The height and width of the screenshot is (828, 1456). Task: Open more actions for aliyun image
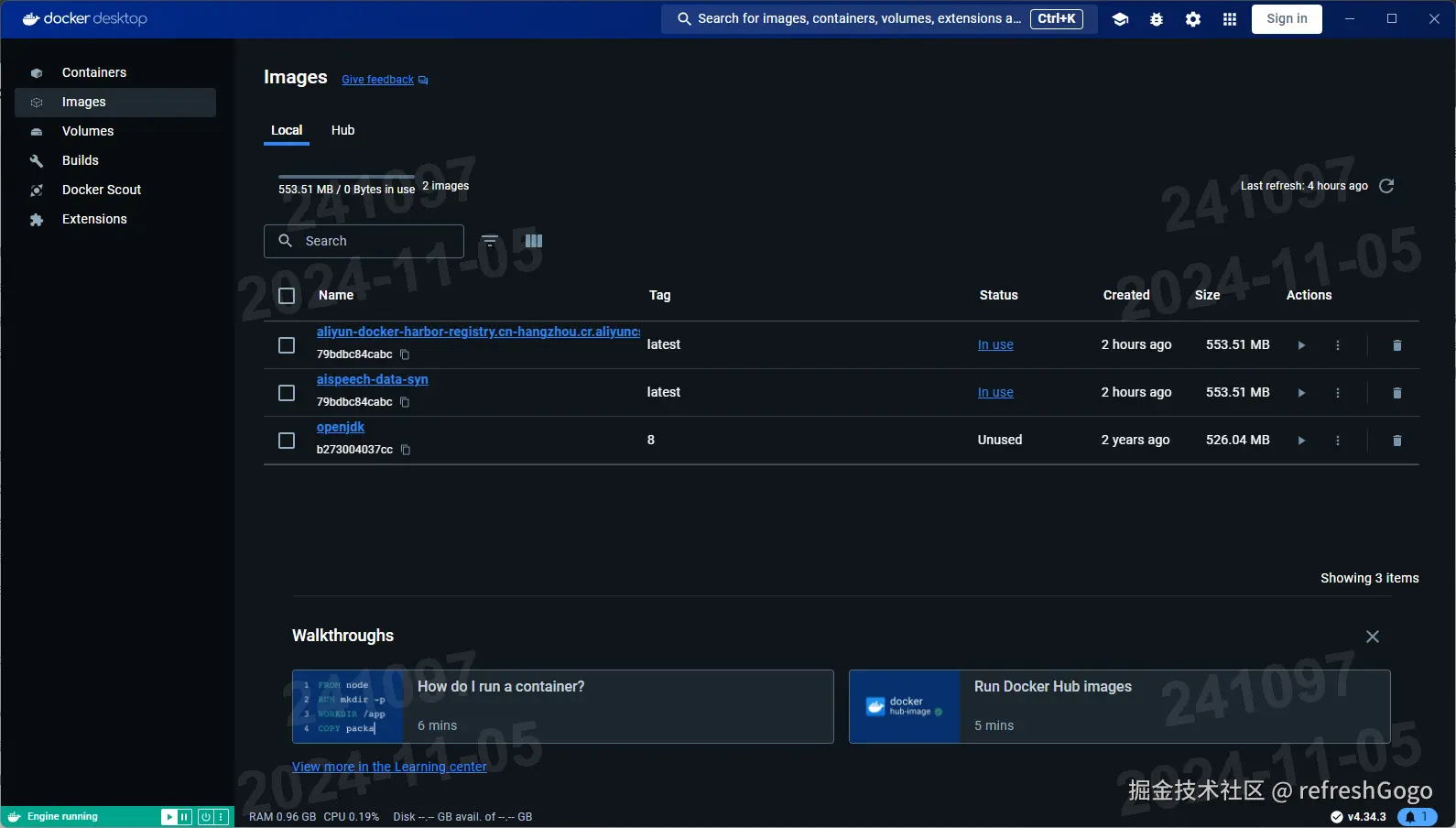1338,345
